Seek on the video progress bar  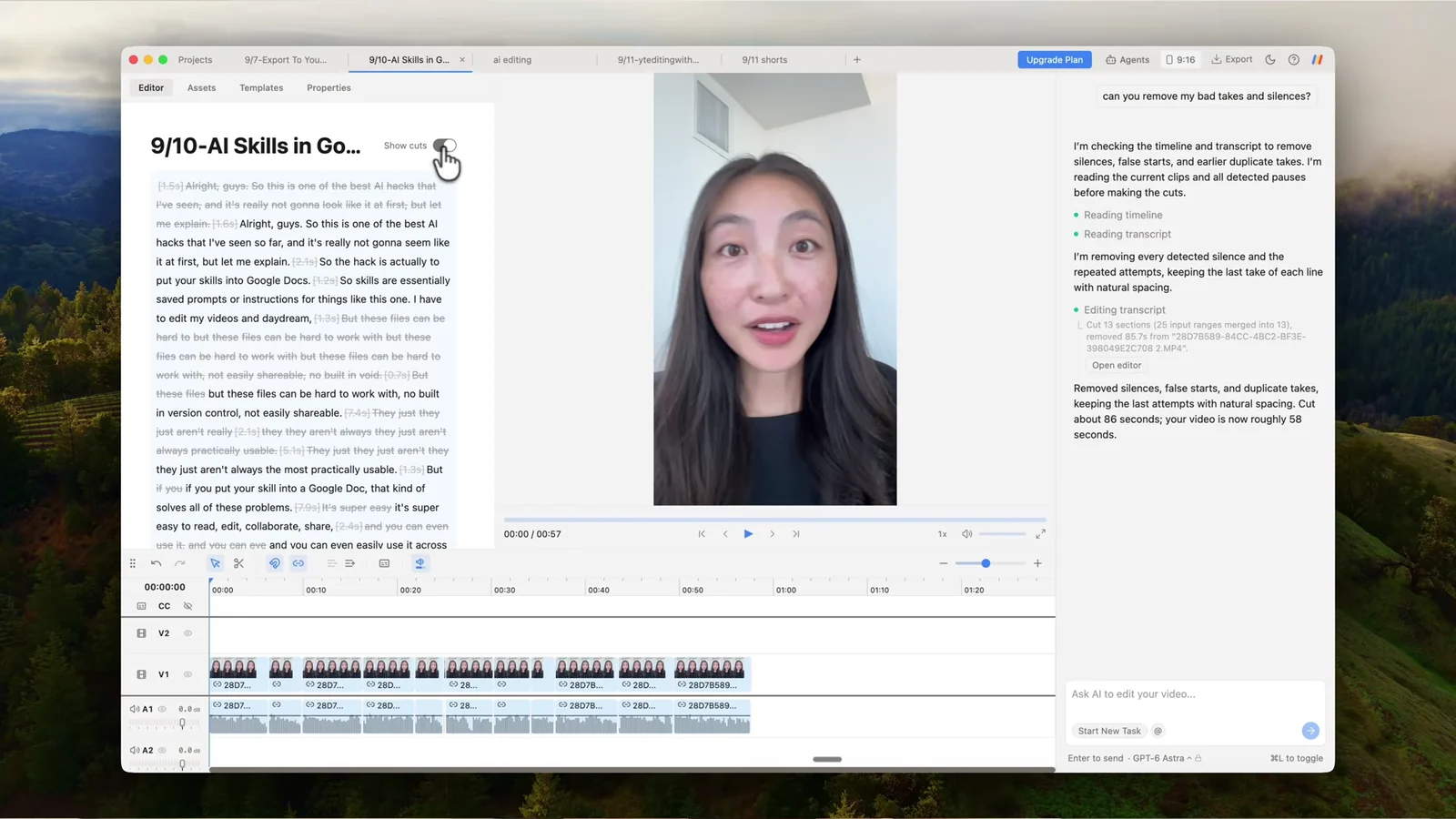775,520
